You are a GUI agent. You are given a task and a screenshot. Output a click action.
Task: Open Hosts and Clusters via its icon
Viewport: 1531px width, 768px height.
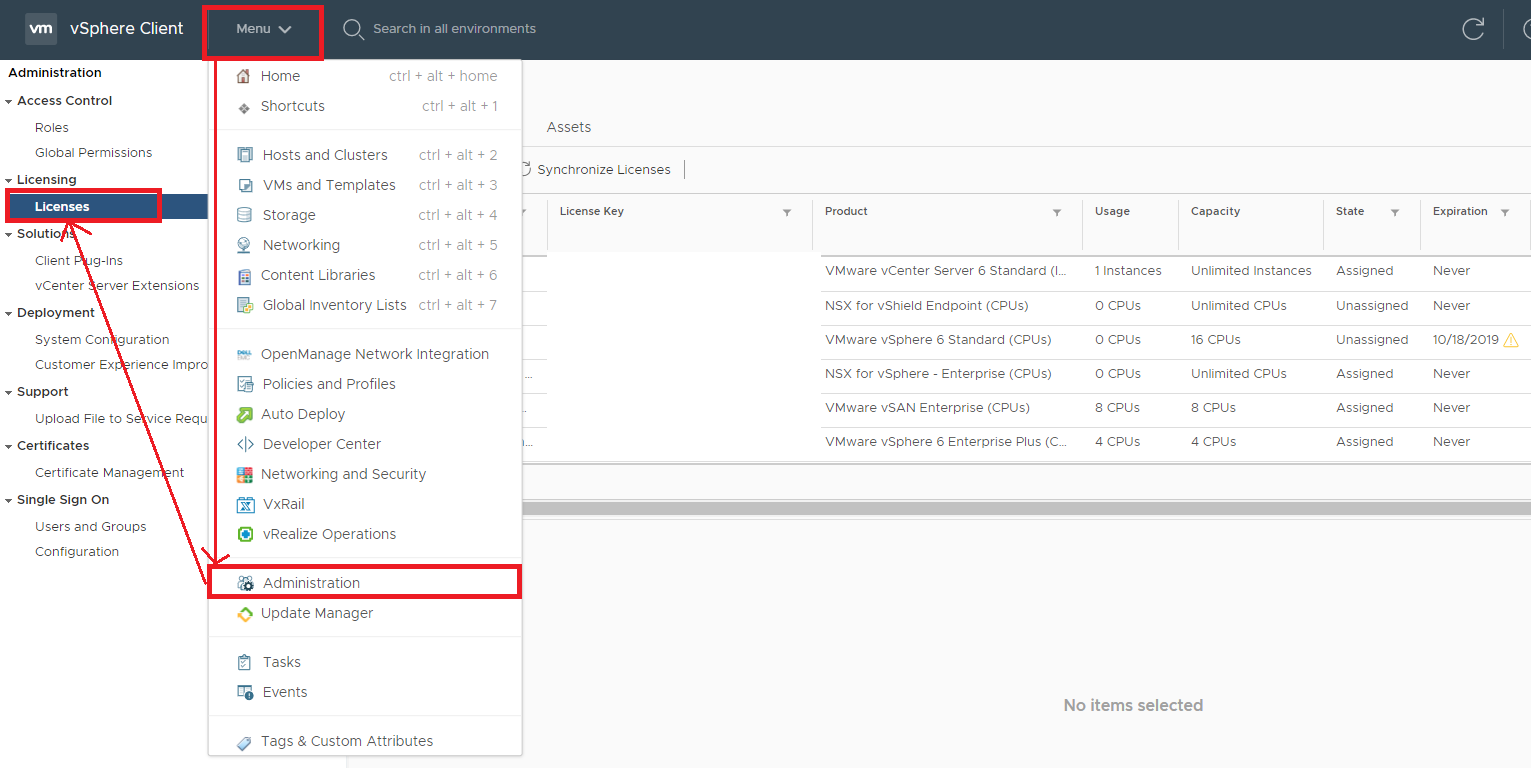click(x=245, y=155)
